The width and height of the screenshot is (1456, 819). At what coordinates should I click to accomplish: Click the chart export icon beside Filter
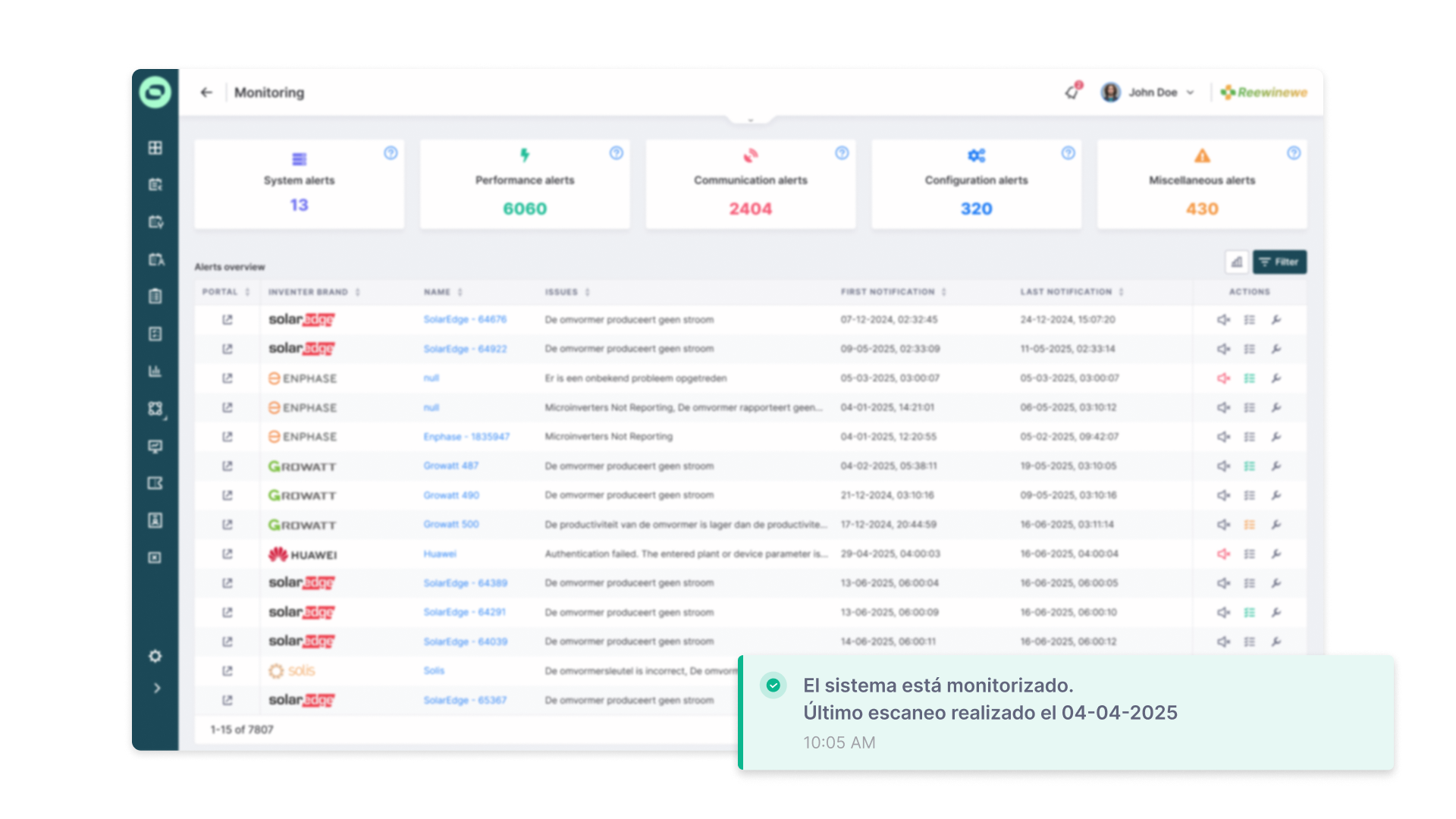click(1237, 262)
